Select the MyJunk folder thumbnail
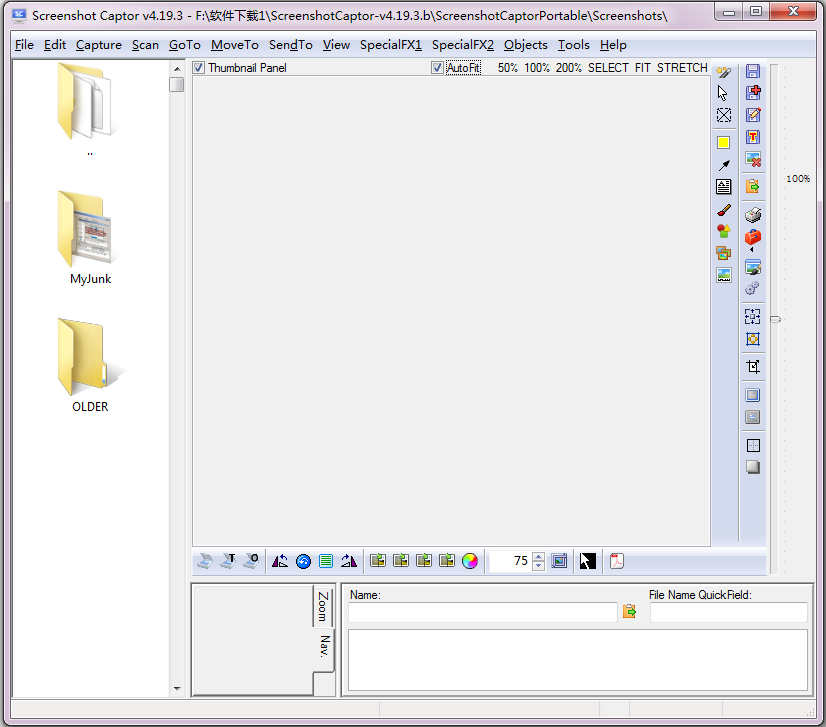Viewport: 826px width, 727px height. (90, 238)
